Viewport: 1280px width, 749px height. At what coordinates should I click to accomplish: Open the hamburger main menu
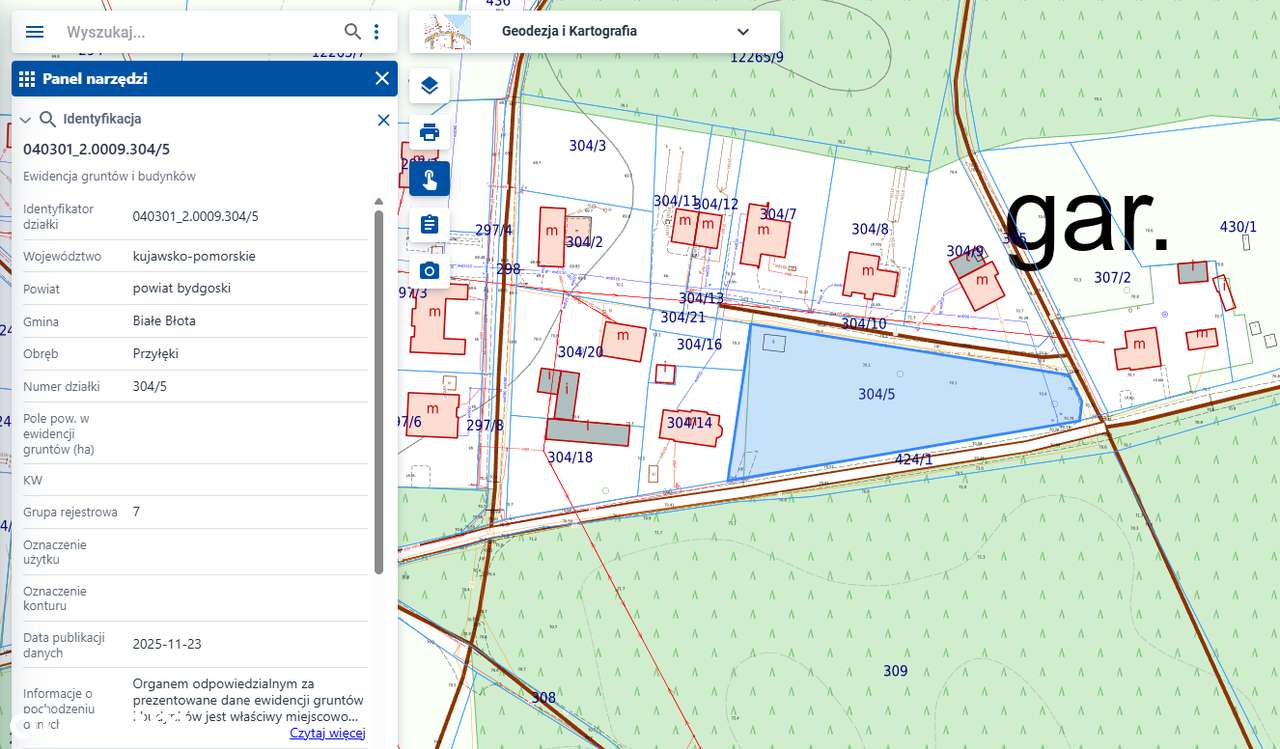[35, 31]
